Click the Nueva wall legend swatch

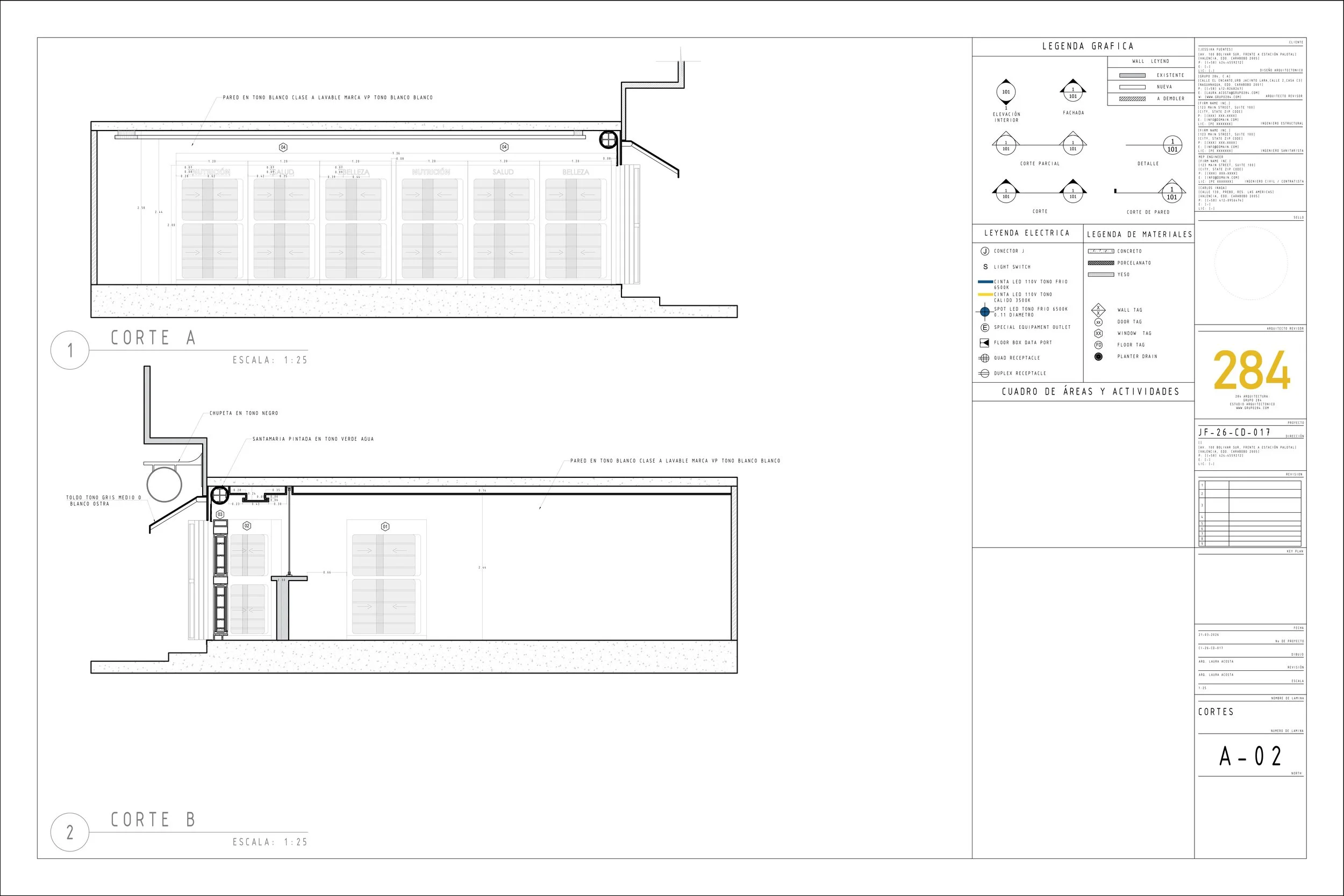click(x=1132, y=87)
